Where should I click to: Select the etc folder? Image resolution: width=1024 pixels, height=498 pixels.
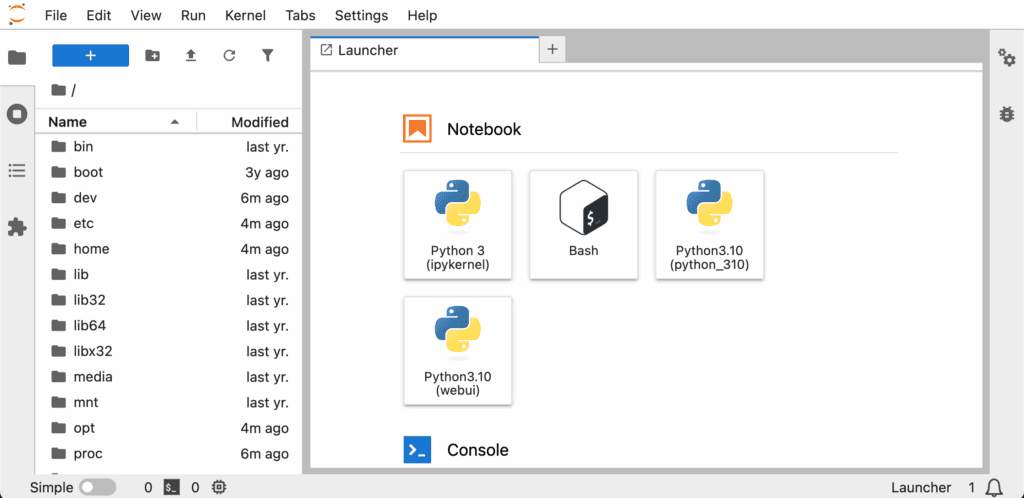pyautogui.click(x=168, y=223)
